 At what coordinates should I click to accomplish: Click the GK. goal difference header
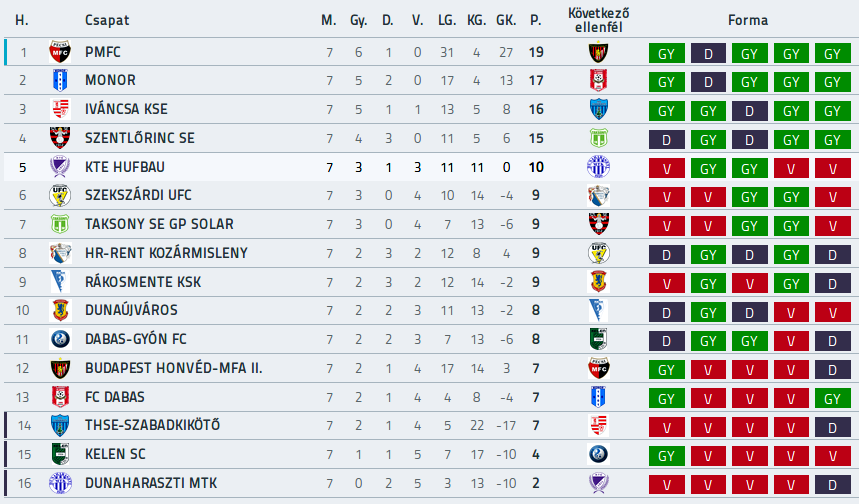pos(506,20)
